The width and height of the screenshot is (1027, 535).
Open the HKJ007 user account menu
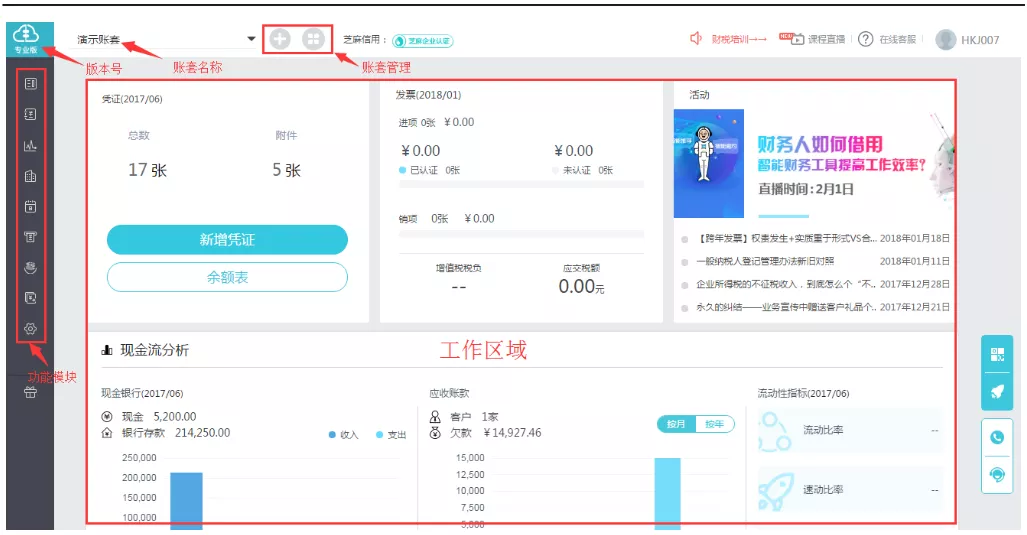(x=967, y=40)
